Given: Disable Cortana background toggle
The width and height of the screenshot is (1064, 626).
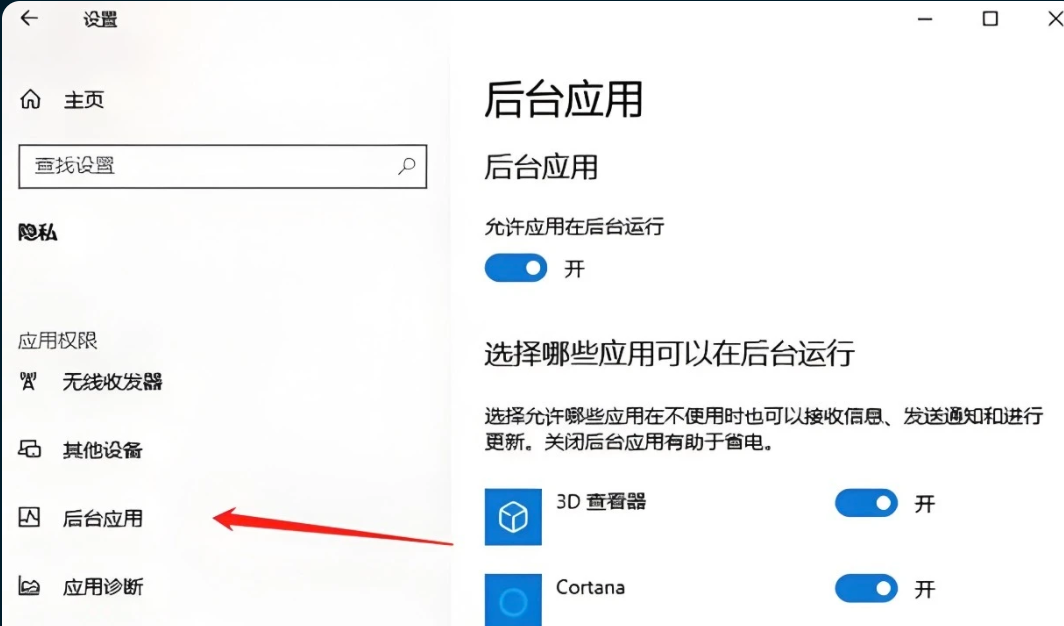Looking at the screenshot, I should coord(866,589).
